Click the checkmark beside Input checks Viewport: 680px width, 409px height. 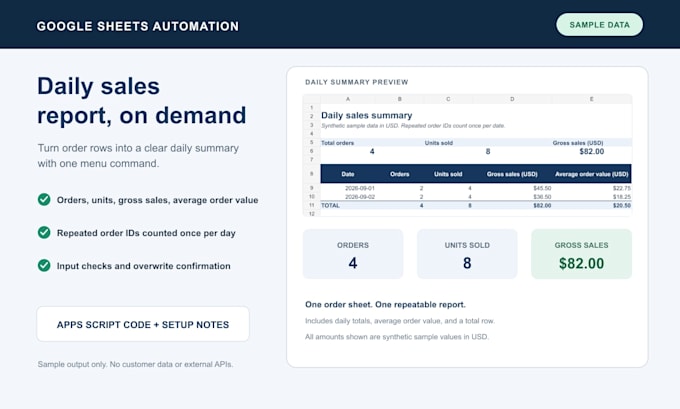(x=44, y=265)
